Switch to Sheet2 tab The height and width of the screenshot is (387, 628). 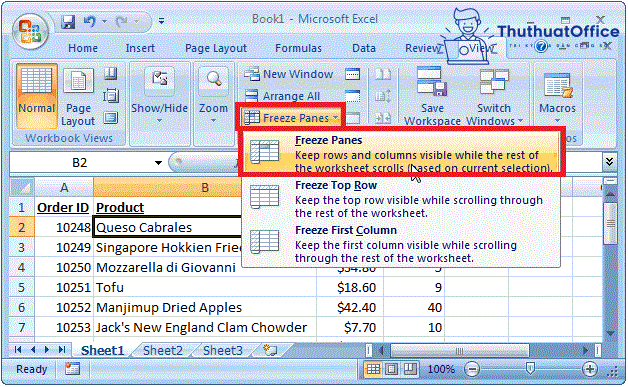coord(163,351)
